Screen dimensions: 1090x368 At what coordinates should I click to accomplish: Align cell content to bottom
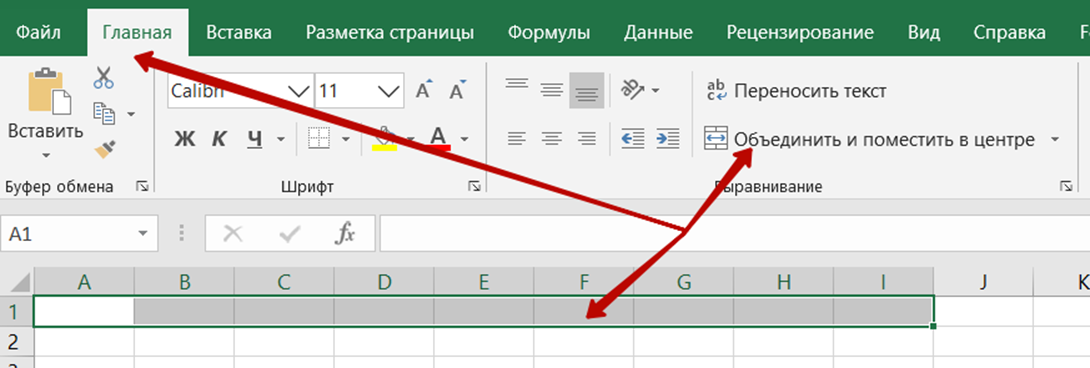587,90
